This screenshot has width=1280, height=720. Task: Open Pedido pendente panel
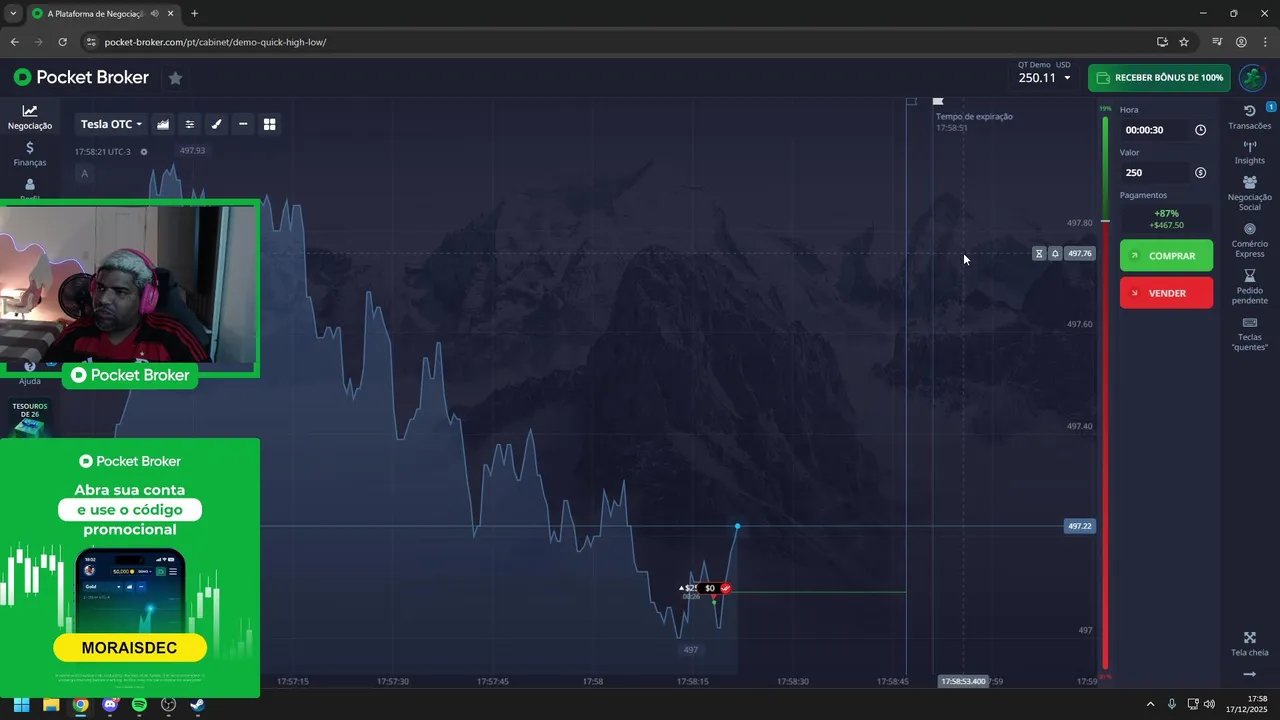tap(1250, 286)
